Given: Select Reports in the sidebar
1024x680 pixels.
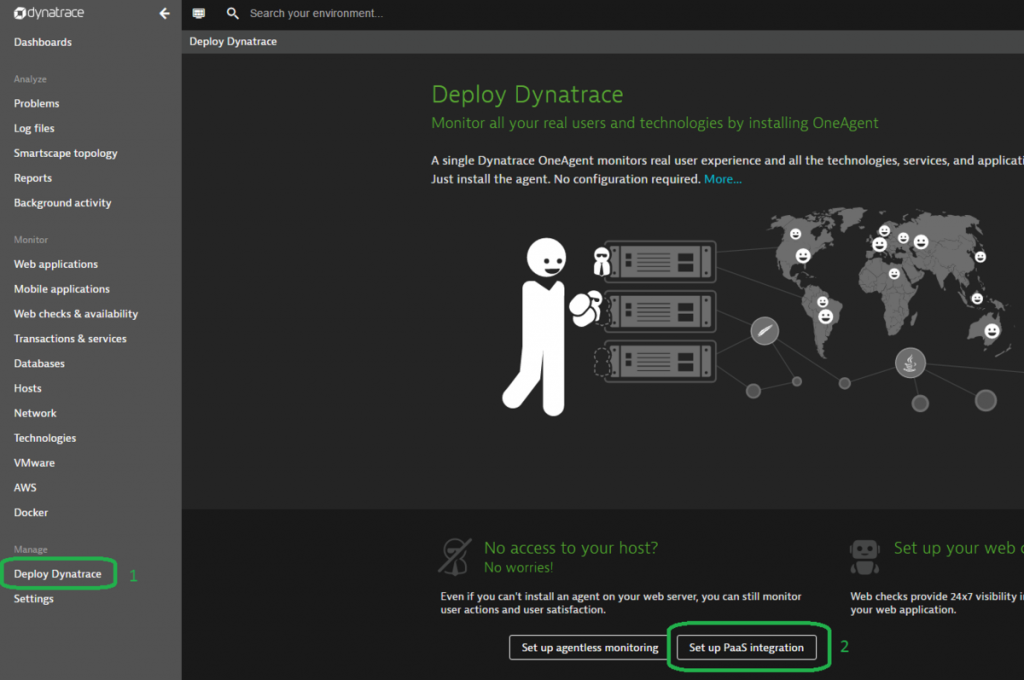Looking at the screenshot, I should [33, 178].
